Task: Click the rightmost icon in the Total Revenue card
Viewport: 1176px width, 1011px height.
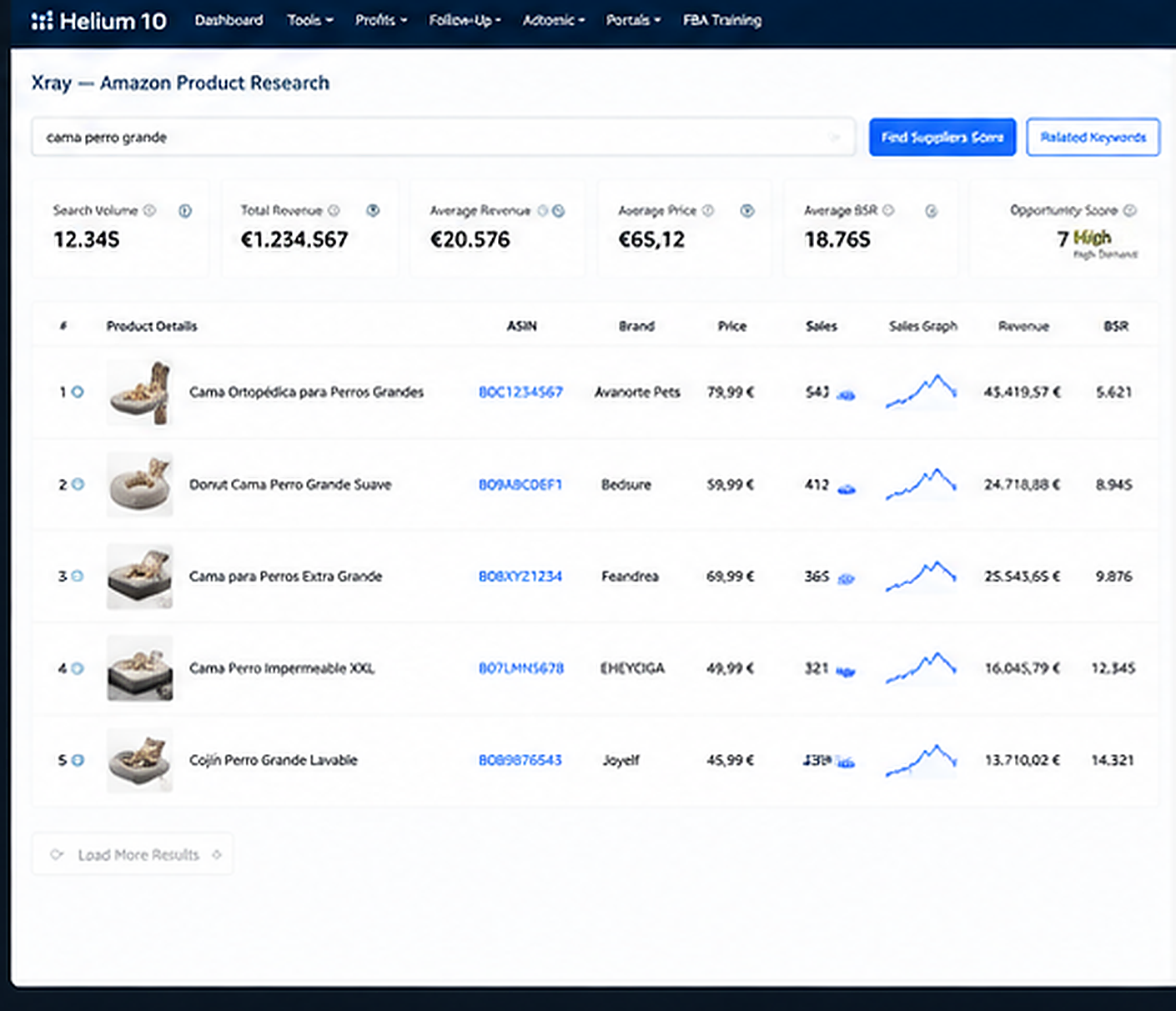Action: tap(373, 210)
